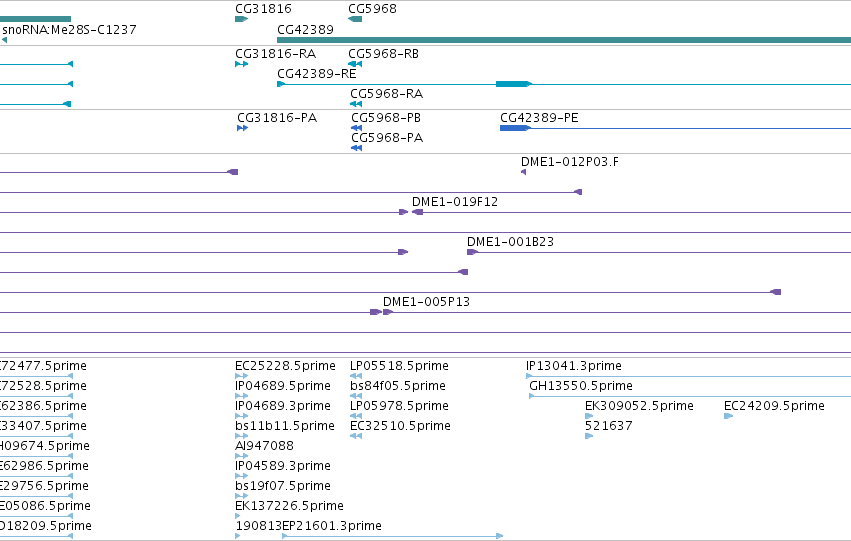
Task: Click the EC32510.5prime EST arrows
Action: (x=356, y=436)
